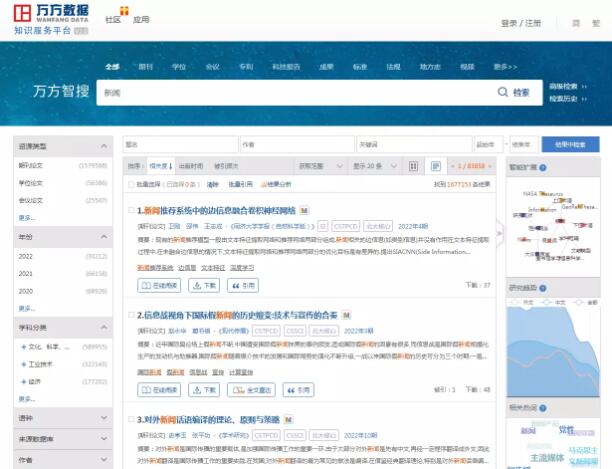Sort by 出版时间
Screen dimensions: 612x469
click(x=191, y=166)
